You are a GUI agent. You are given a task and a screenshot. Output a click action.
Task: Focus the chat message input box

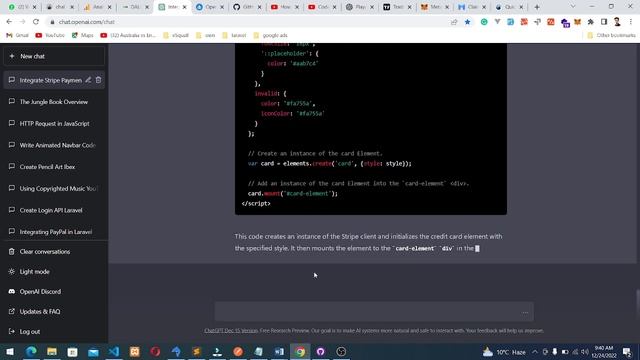(374, 312)
